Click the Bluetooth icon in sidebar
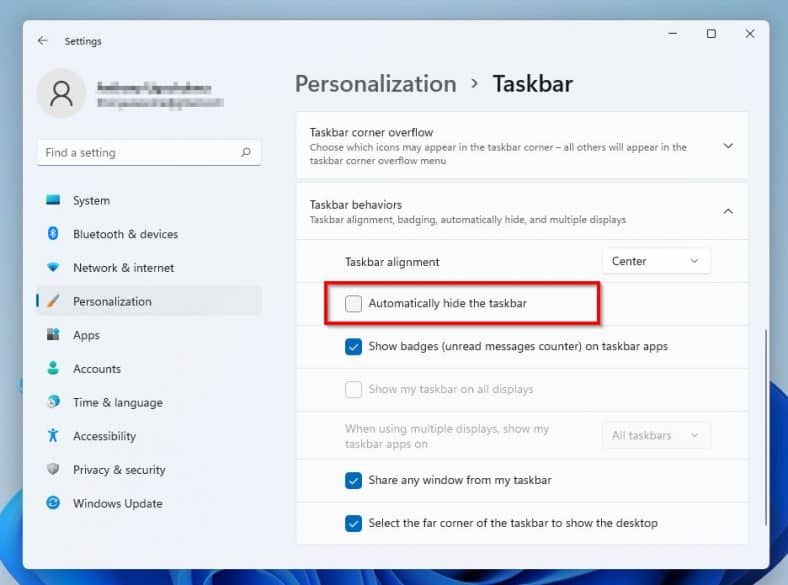Image resolution: width=788 pixels, height=585 pixels. (53, 233)
